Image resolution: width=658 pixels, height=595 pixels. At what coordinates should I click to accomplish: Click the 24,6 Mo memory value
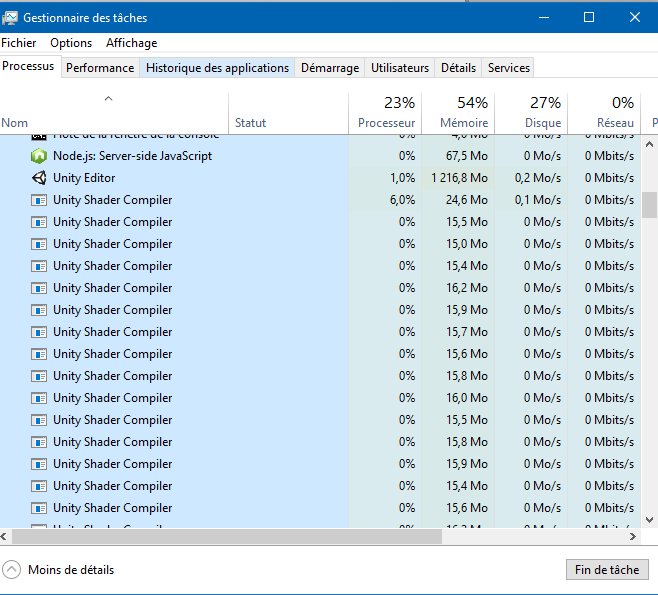467,200
